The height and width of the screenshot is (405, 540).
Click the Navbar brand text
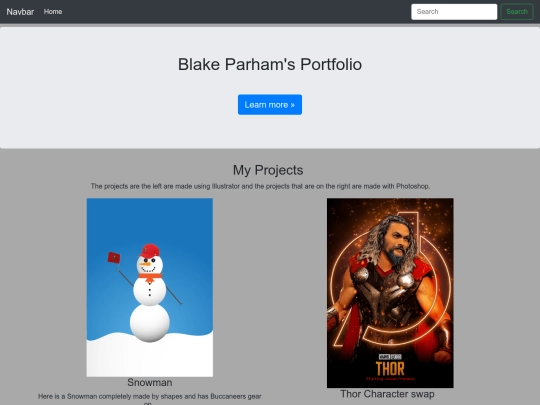point(20,12)
